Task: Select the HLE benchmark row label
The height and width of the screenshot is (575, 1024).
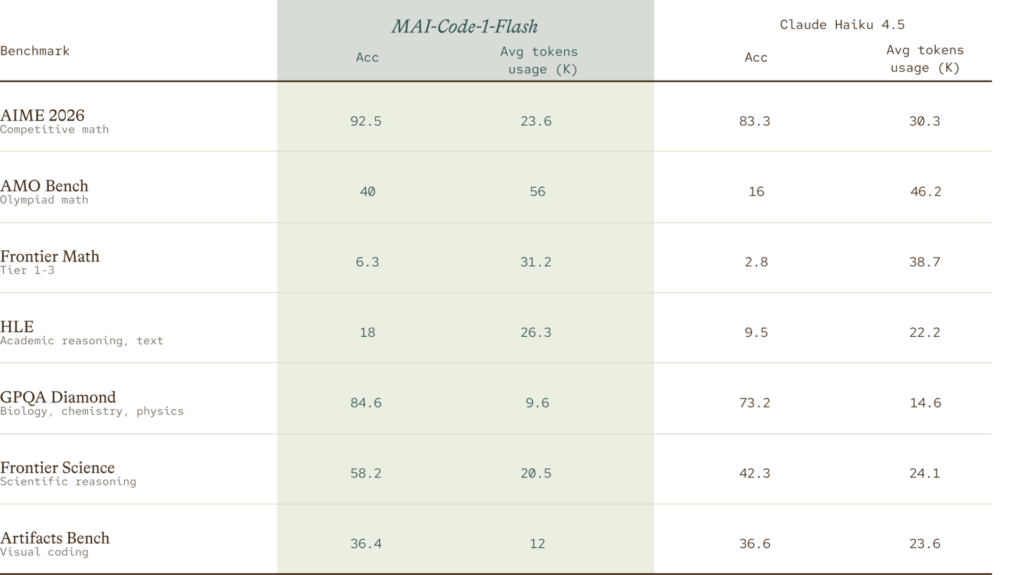Action: click(82, 333)
